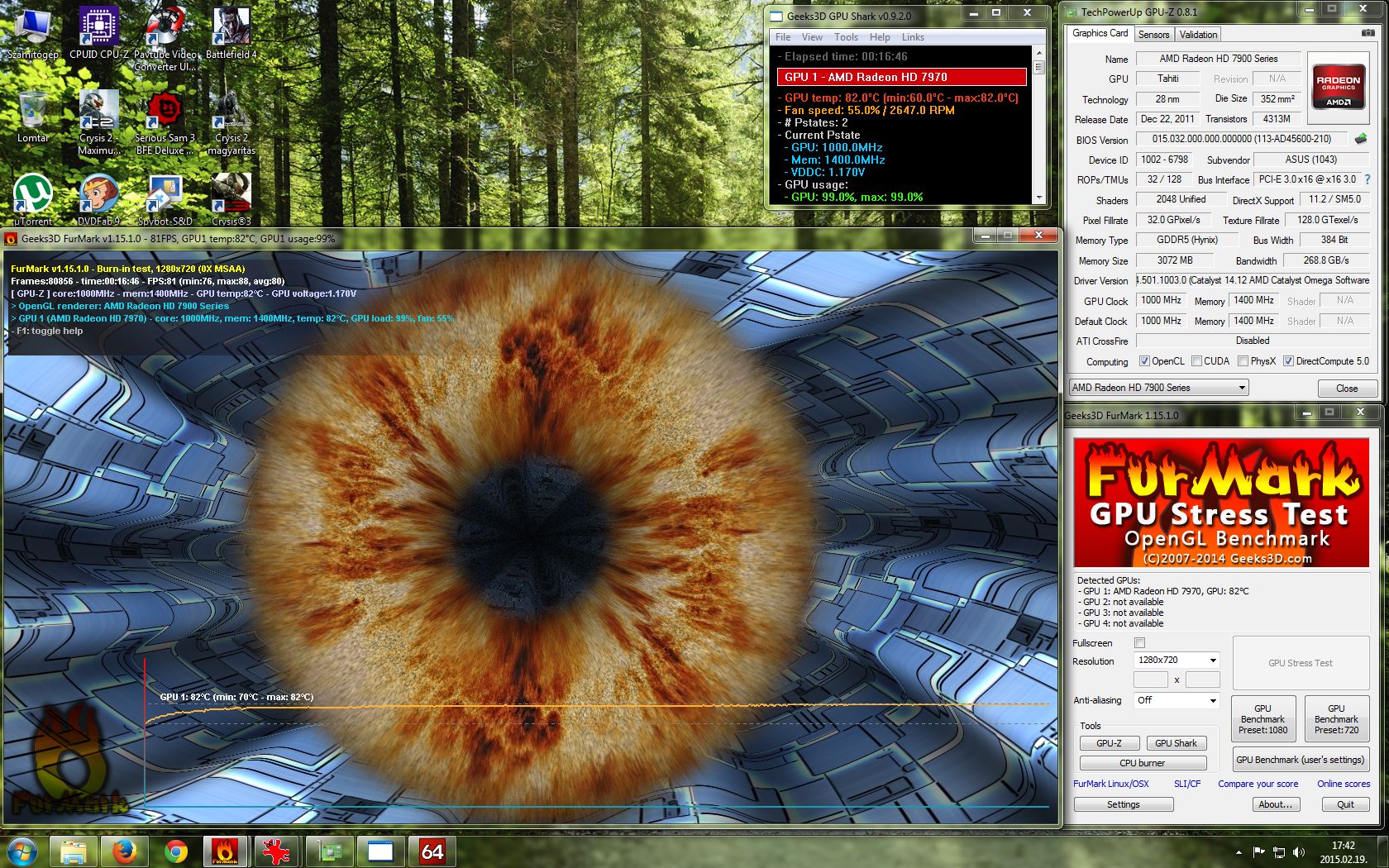Toggle the OpenCL checkbox in GPU-Z
Image resolution: width=1389 pixels, height=868 pixels.
pos(1144,361)
